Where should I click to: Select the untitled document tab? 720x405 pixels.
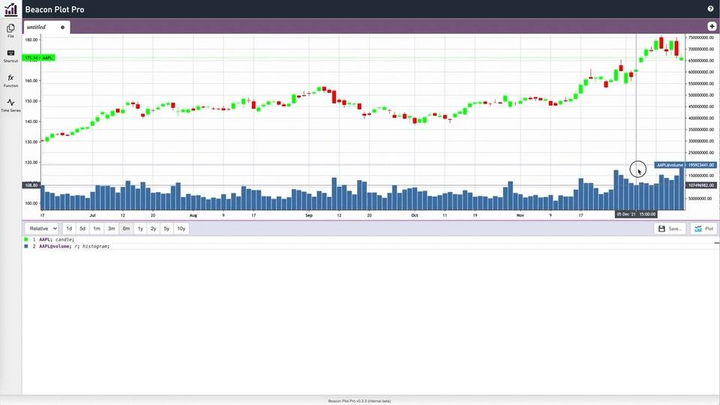point(46,27)
